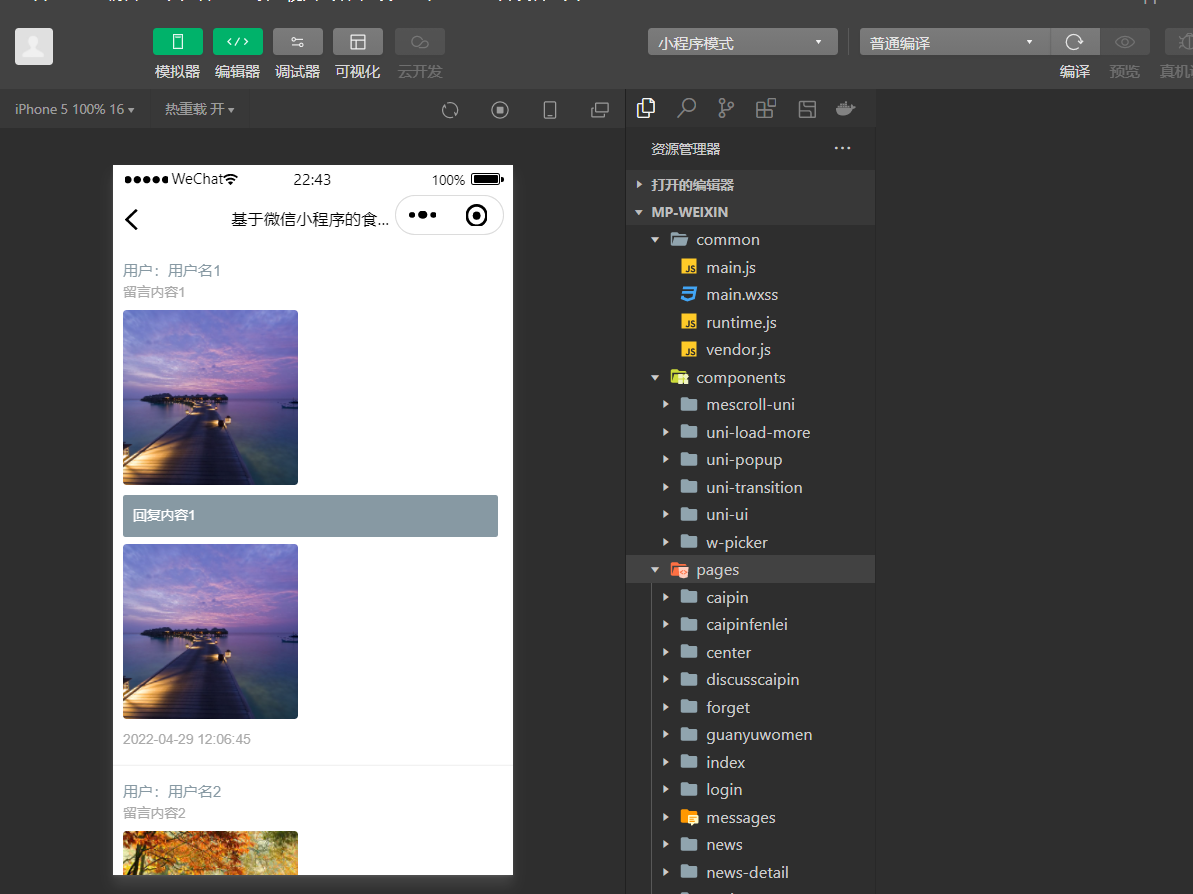1193x894 pixels.
Task: Collapse the MP-WEIXIN project root
Action: click(x=750, y=212)
